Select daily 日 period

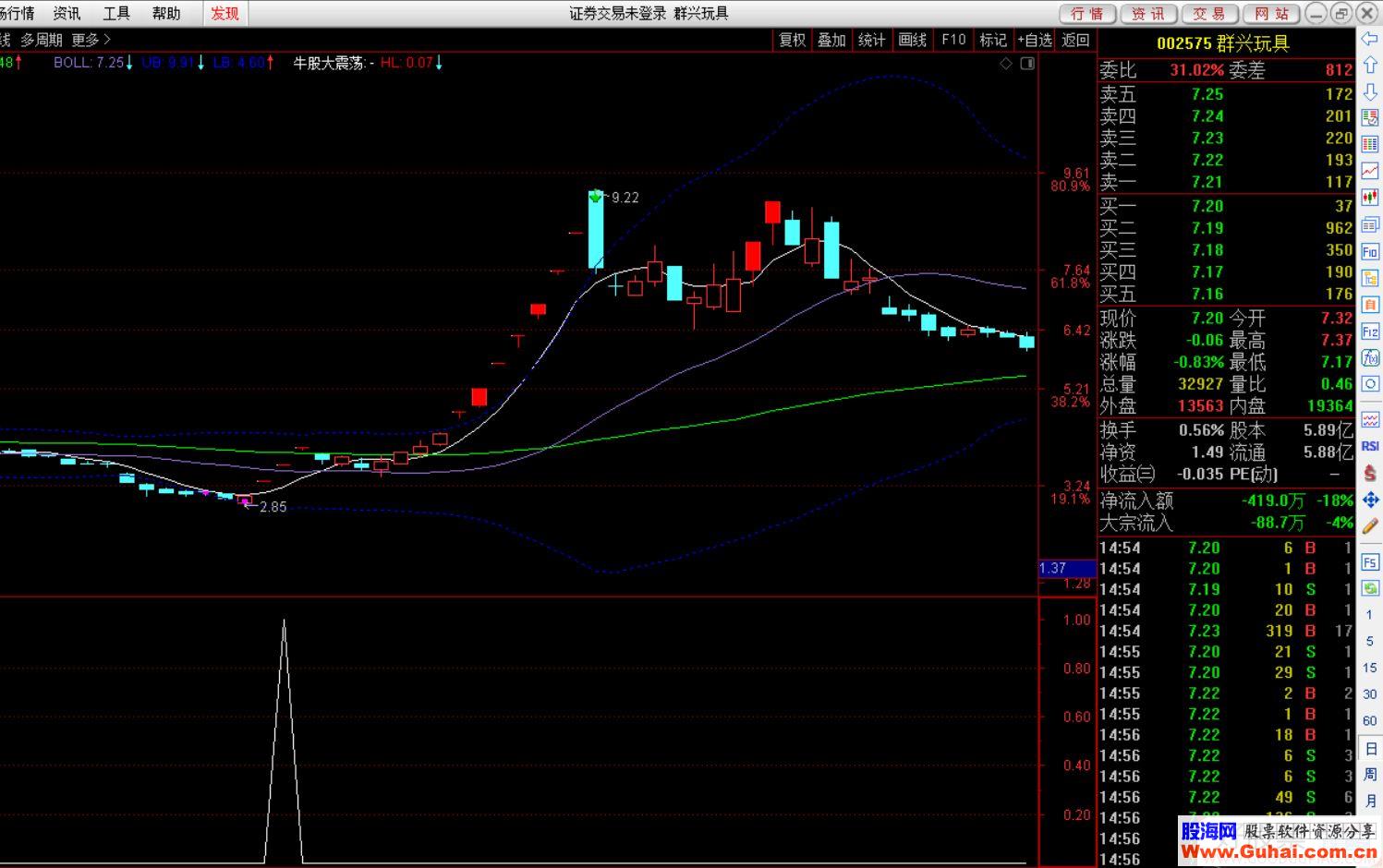(1370, 749)
